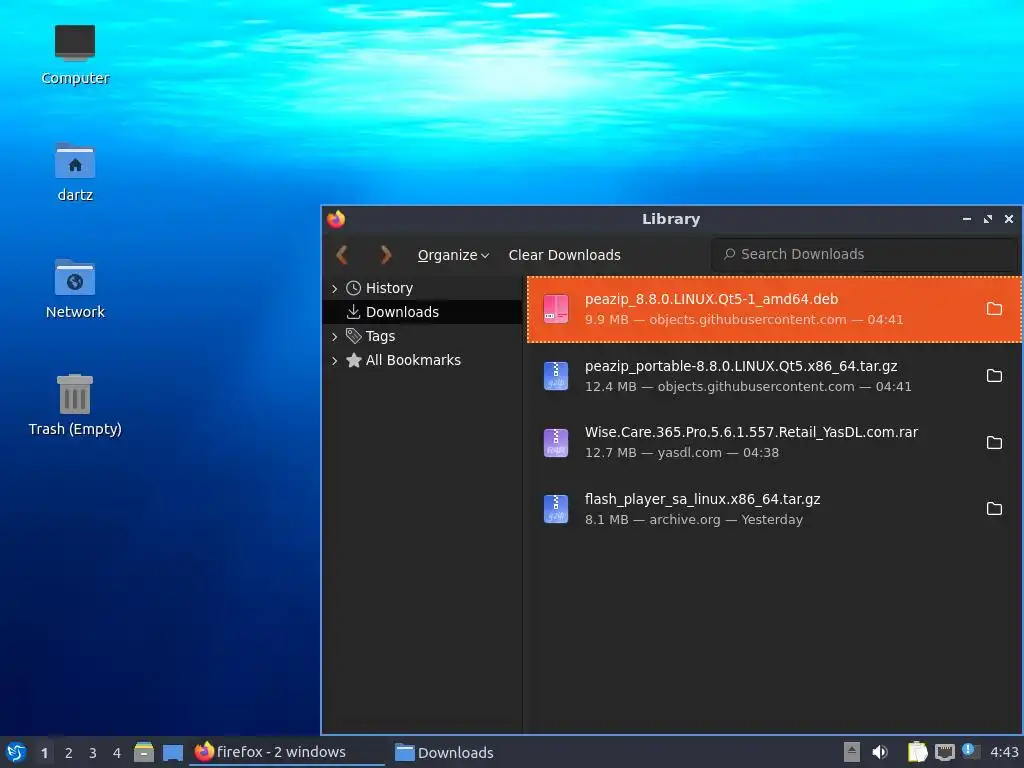The image size is (1024, 768).
Task: Open the dartz home folder icon
Action: tap(75, 172)
